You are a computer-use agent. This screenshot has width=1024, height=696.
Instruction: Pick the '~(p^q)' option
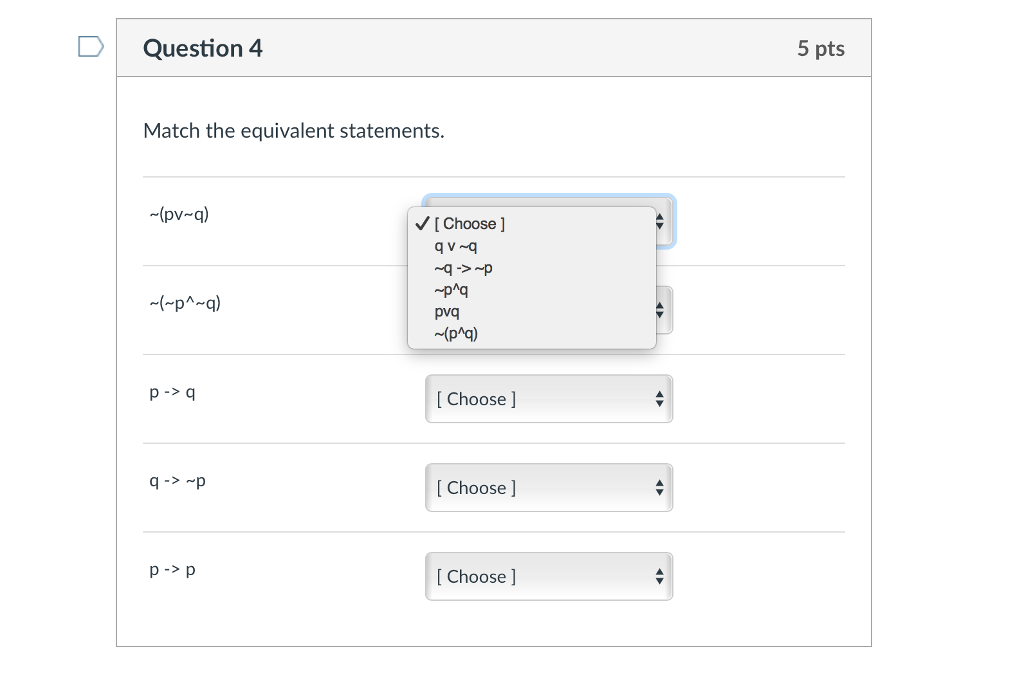pos(455,333)
